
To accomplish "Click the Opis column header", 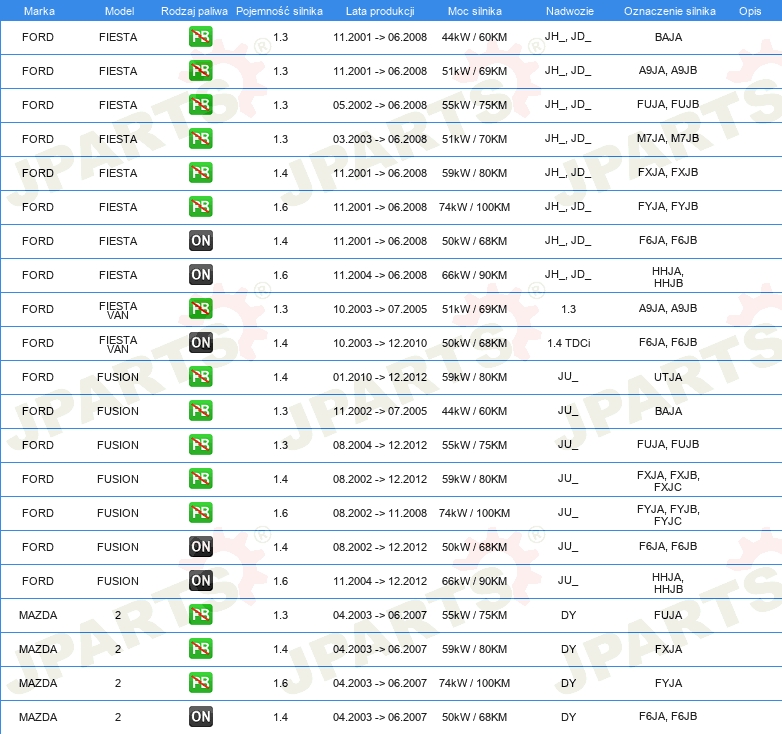I will coord(750,11).
